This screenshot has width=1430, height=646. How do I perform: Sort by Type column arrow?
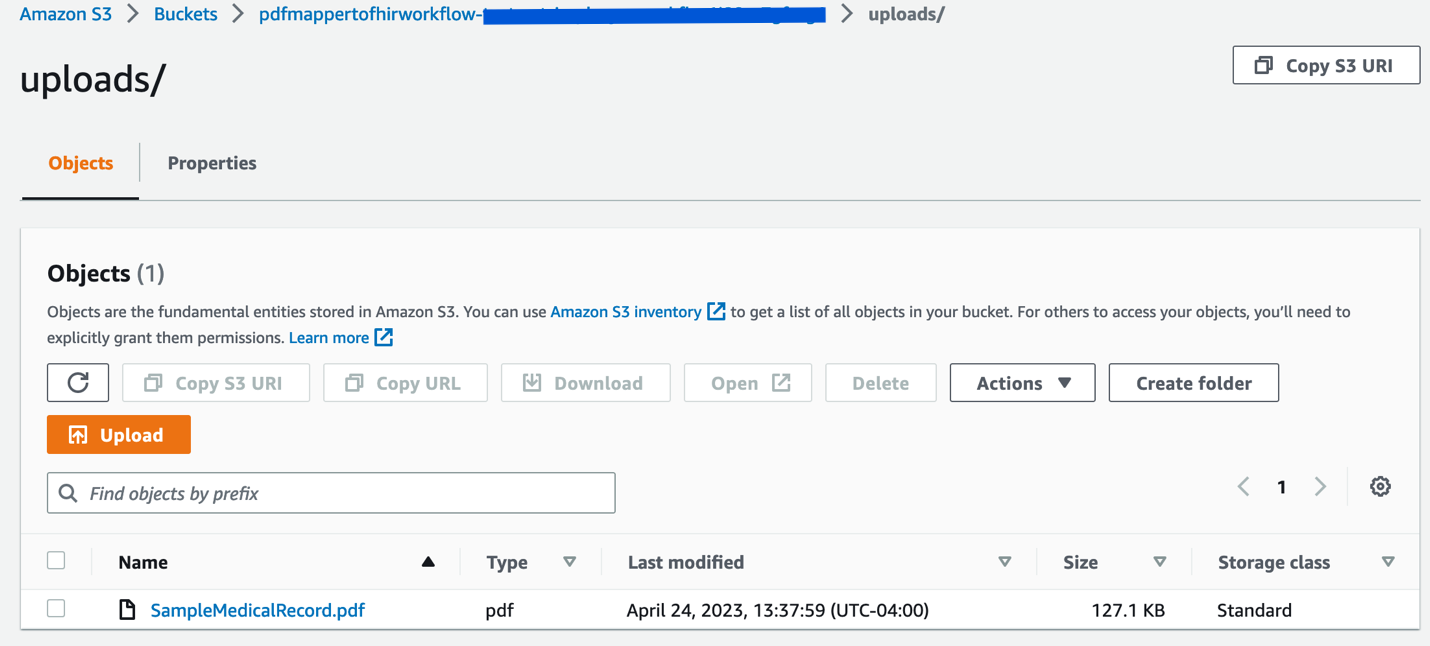pos(570,562)
